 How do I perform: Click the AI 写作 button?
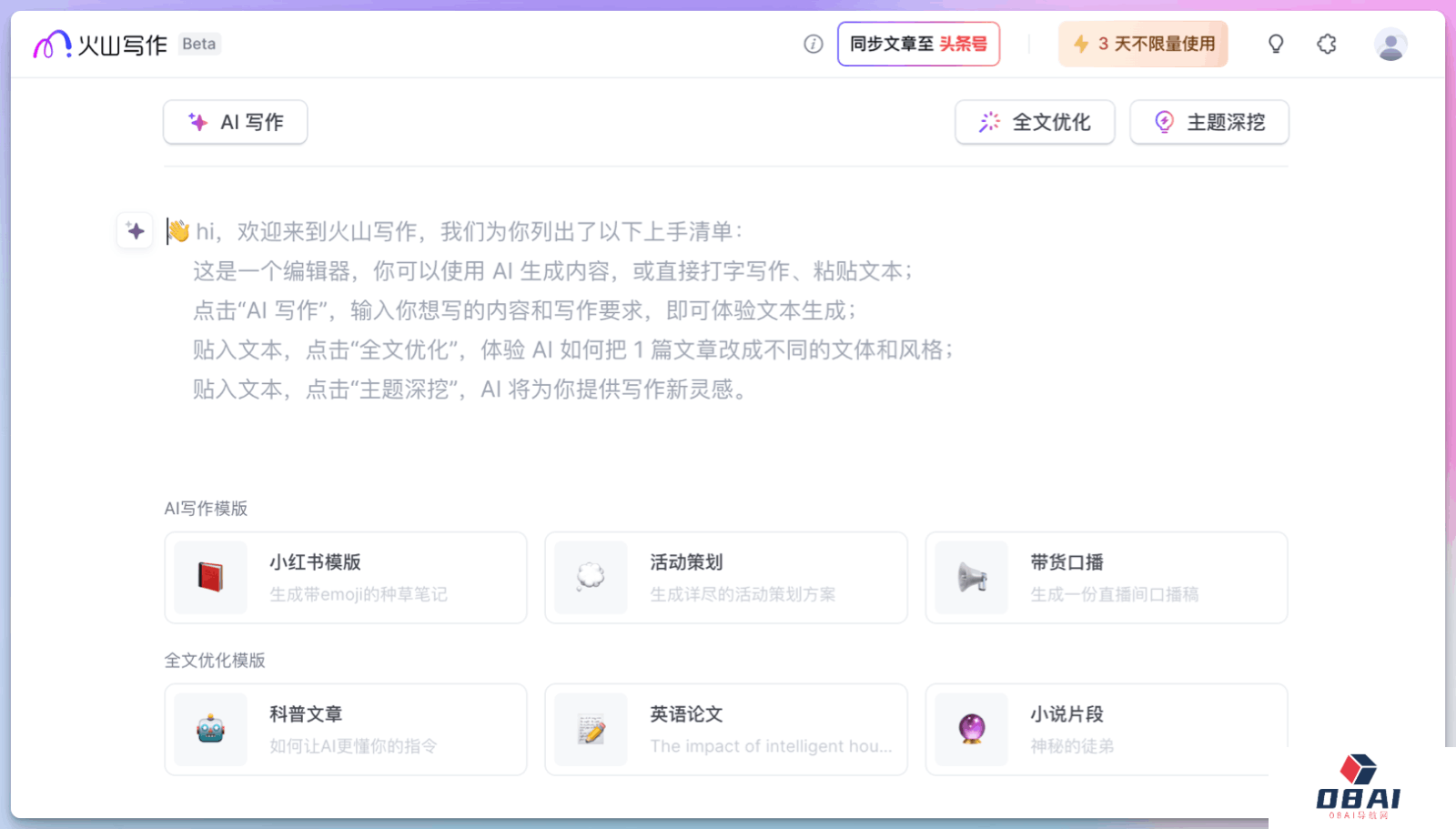pyautogui.click(x=236, y=122)
